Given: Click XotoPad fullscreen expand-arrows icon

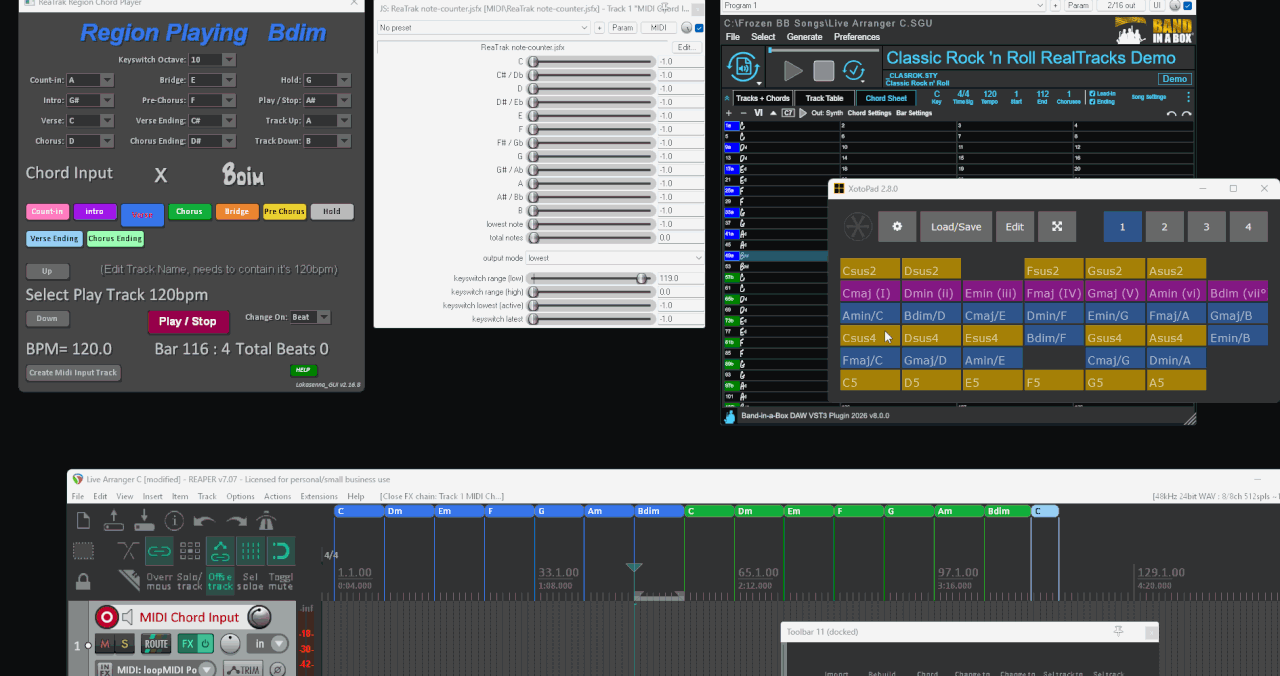Looking at the screenshot, I should click(x=1057, y=227).
